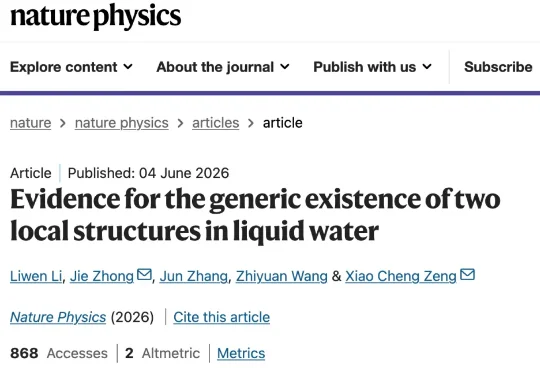Viewport: 540px width, 372px height.
Task: Click the envelope icon after Xiao Cheng Zeng
Action: click(467, 275)
